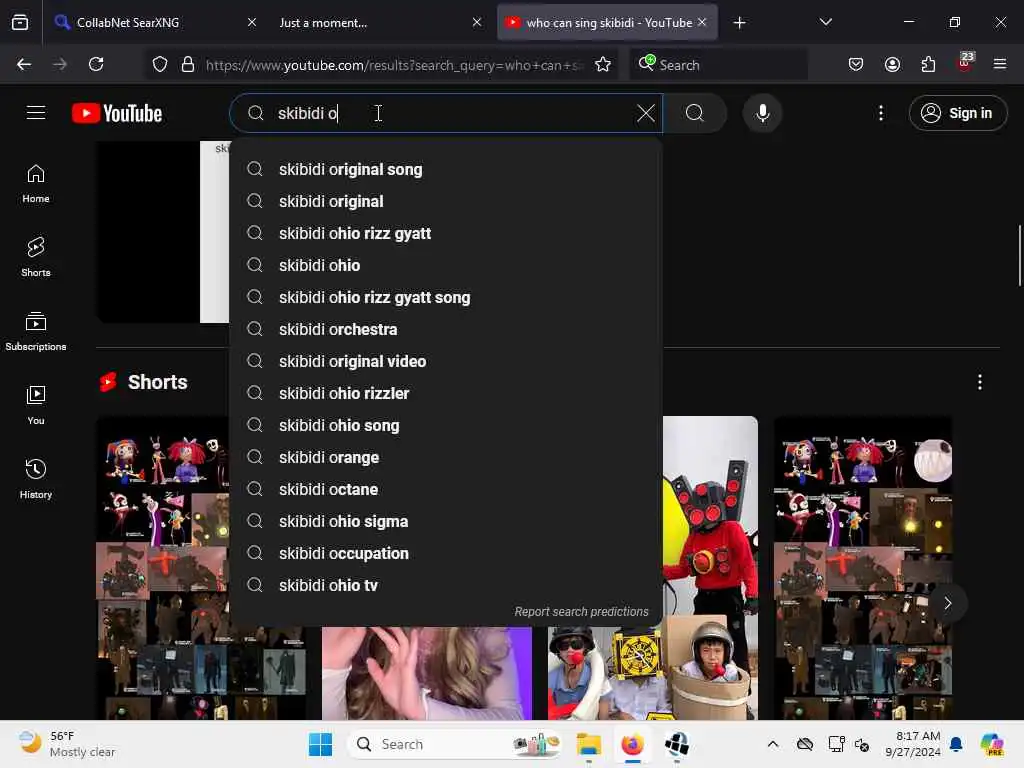The image size is (1024, 768).
Task: Choose suggestion skibidi ohio song
Action: tap(446, 425)
